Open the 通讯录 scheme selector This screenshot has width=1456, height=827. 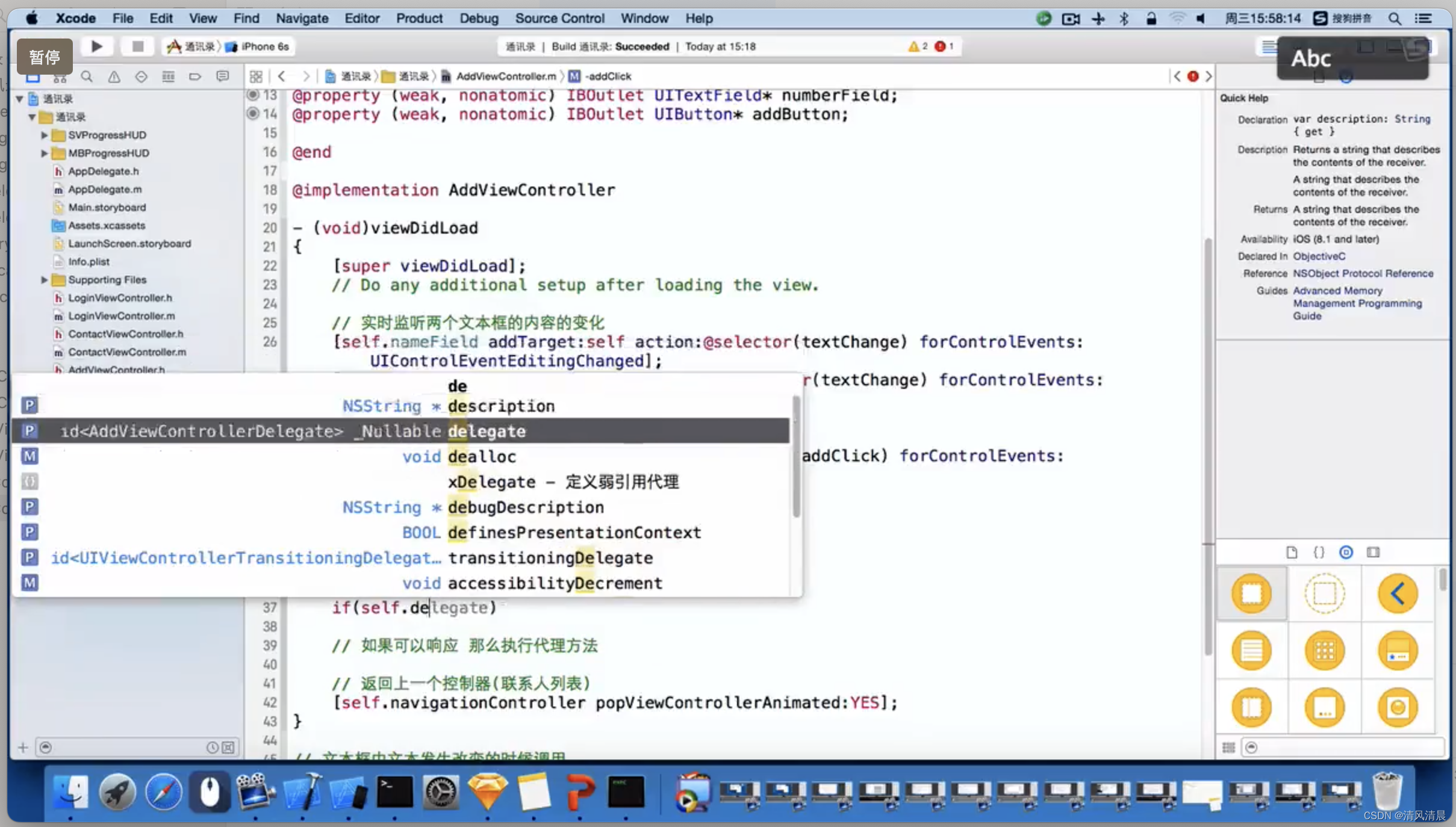190,46
